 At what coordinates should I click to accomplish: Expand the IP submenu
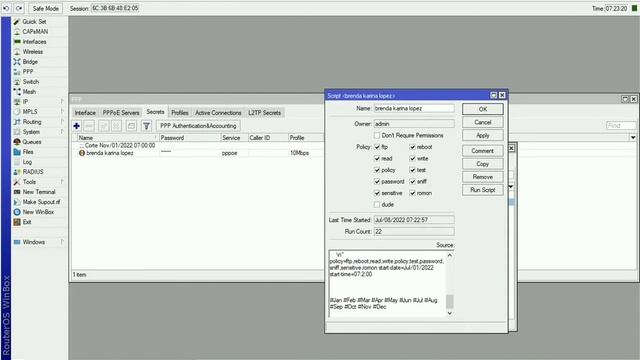click(62, 102)
